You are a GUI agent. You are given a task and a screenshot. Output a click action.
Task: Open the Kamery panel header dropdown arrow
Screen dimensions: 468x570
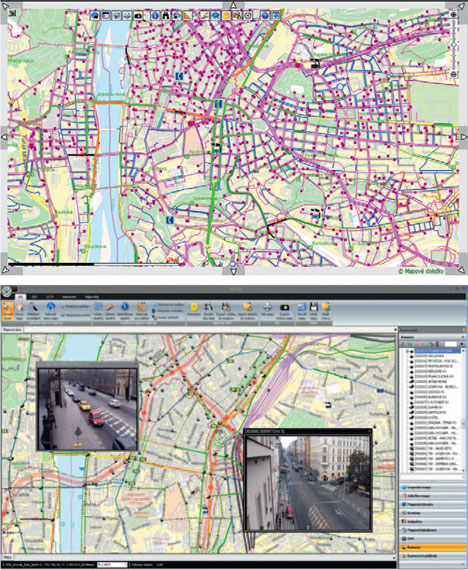(463, 337)
